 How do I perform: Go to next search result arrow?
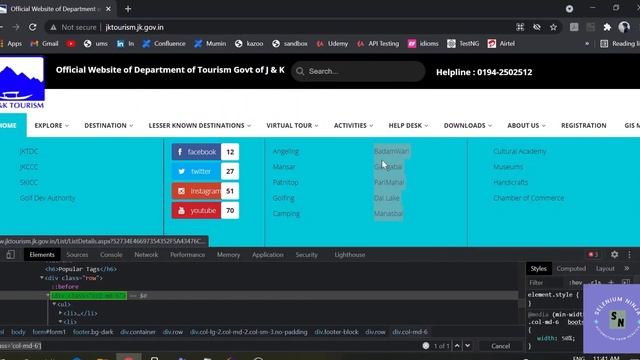point(467,346)
